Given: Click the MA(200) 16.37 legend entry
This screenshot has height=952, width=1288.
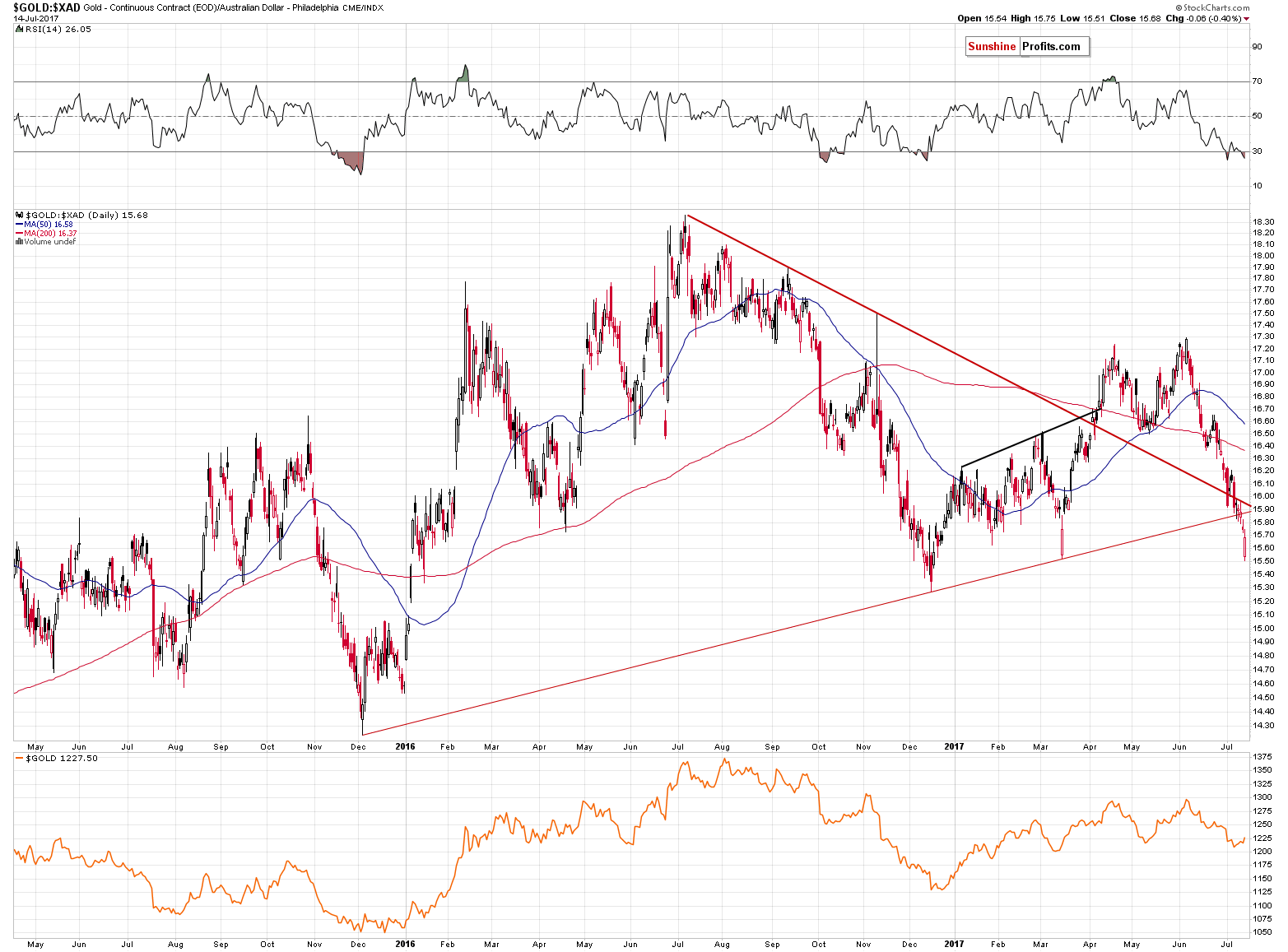Looking at the screenshot, I should [49, 233].
